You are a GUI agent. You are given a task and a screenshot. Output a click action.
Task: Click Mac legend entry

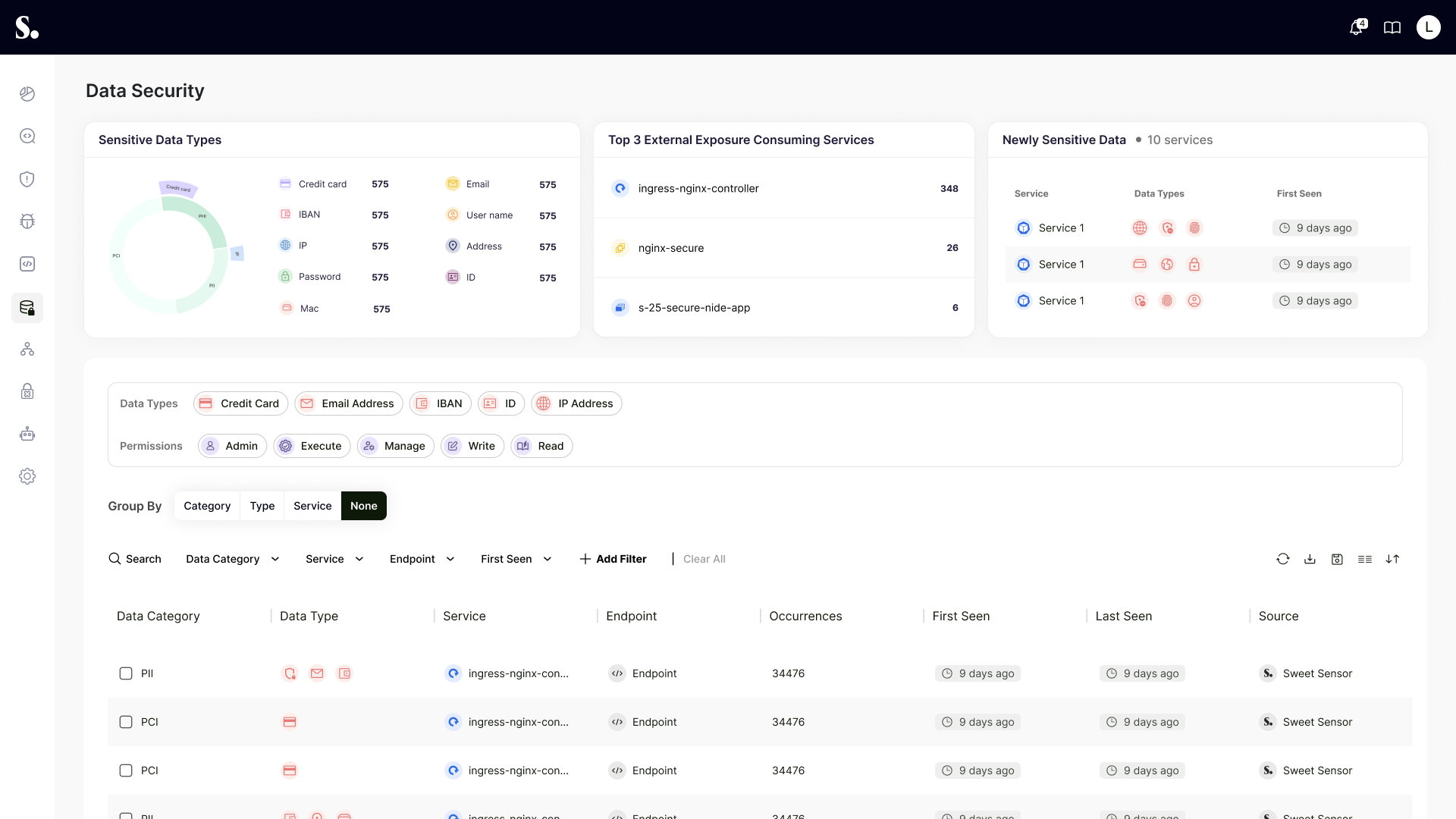(334, 309)
